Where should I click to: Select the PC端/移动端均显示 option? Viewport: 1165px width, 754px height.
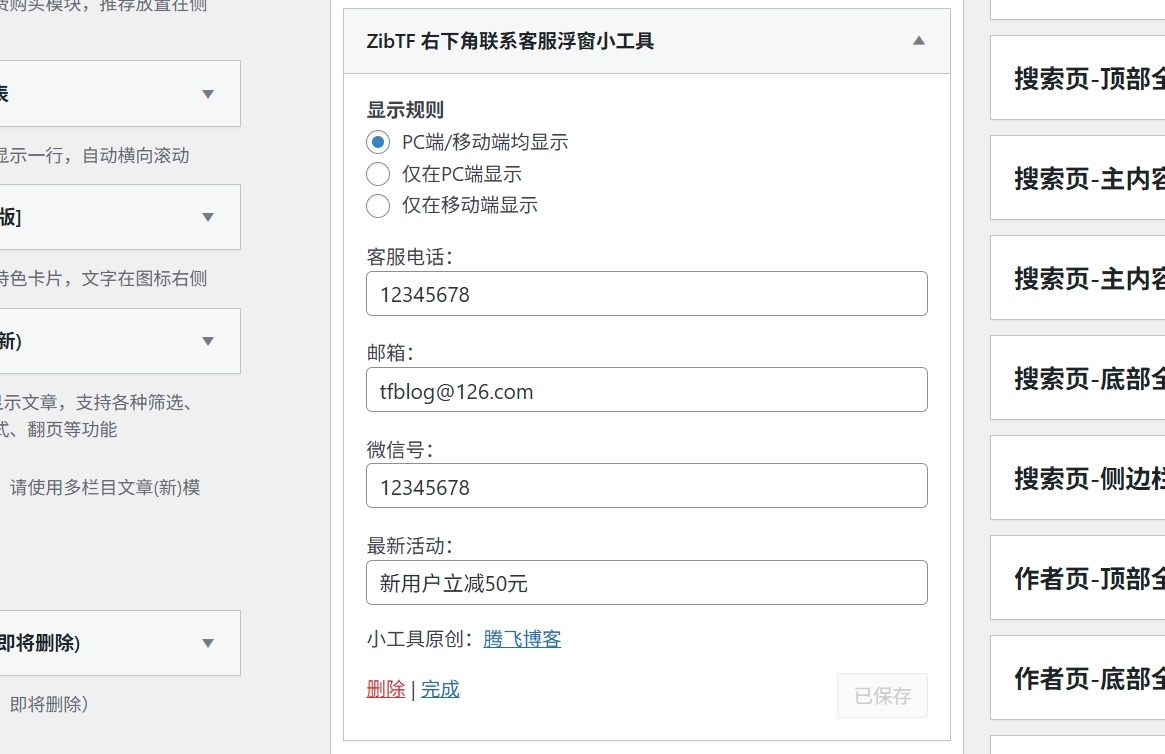(x=378, y=141)
